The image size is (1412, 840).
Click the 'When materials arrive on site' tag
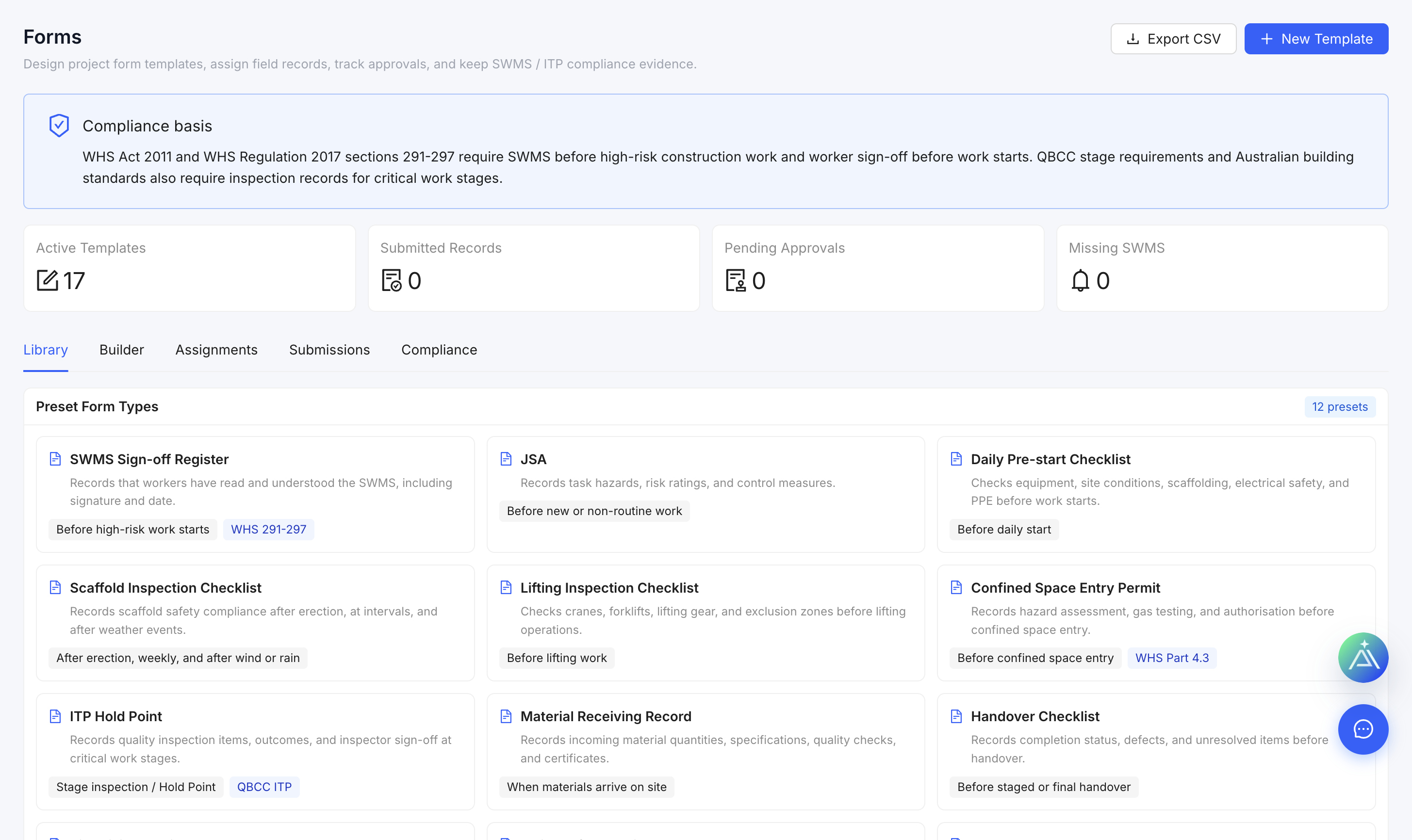587,787
